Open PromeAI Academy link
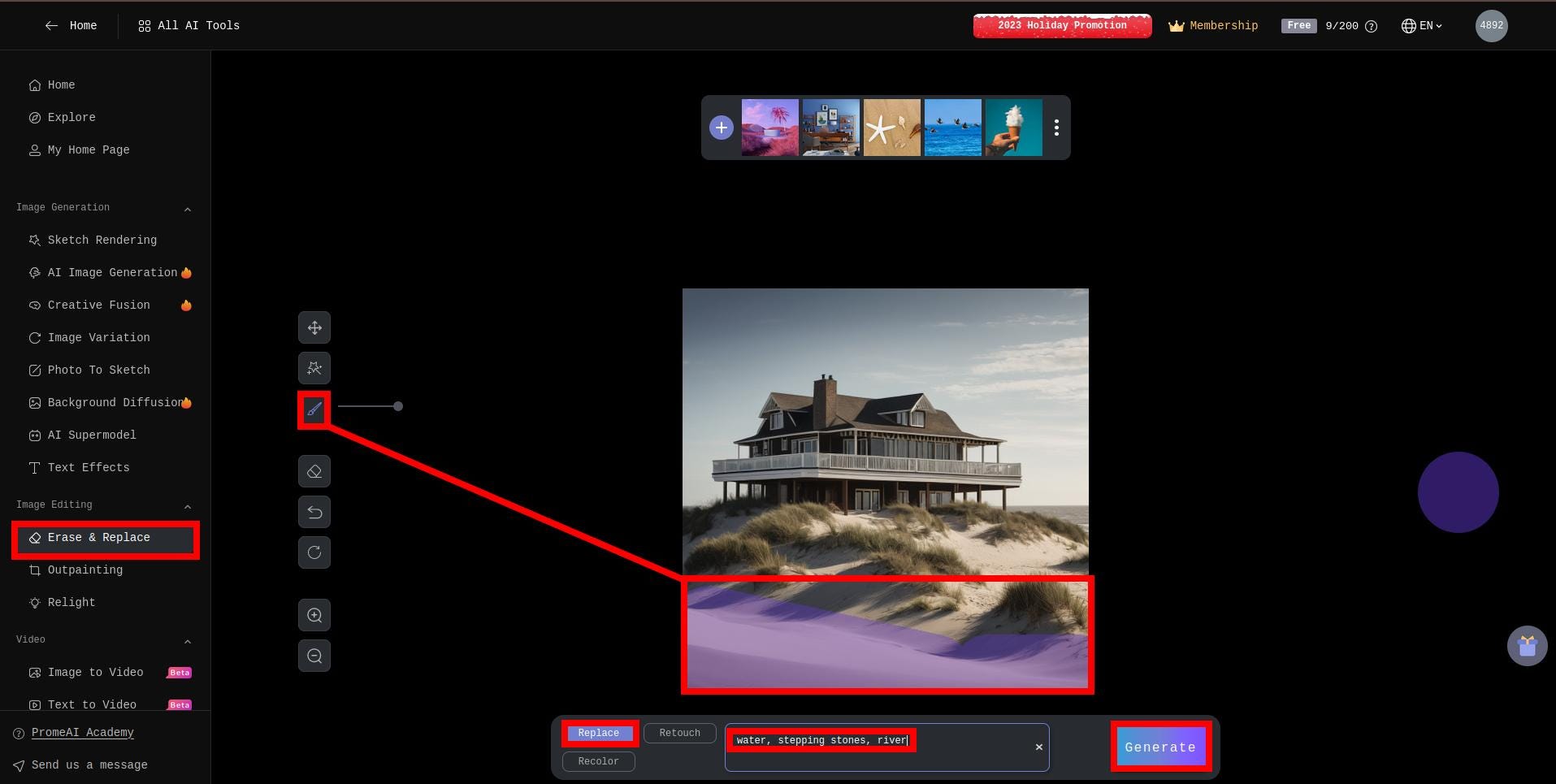The height and width of the screenshot is (784, 1556). (x=82, y=733)
